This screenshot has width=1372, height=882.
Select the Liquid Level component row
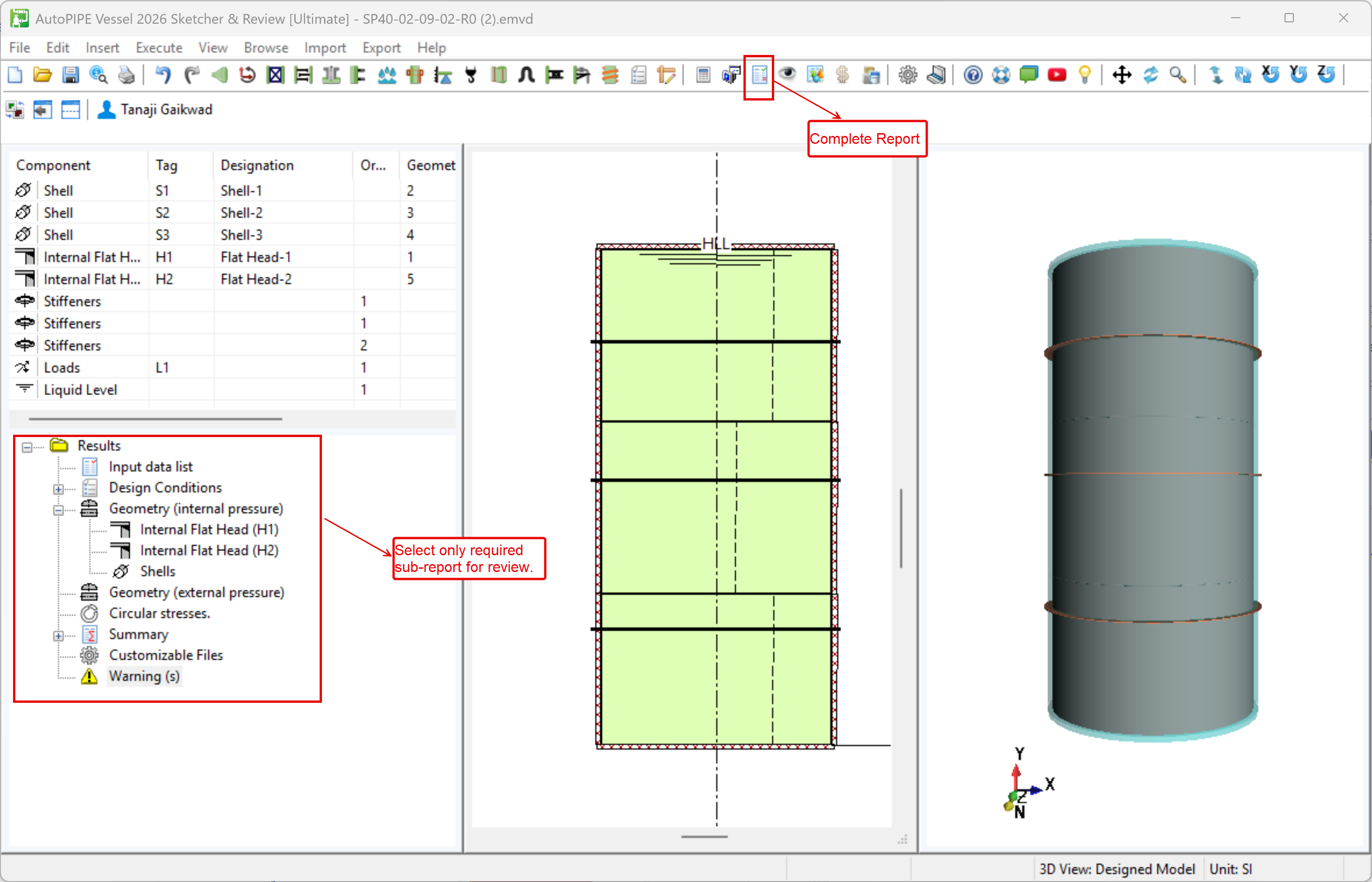click(x=233, y=390)
